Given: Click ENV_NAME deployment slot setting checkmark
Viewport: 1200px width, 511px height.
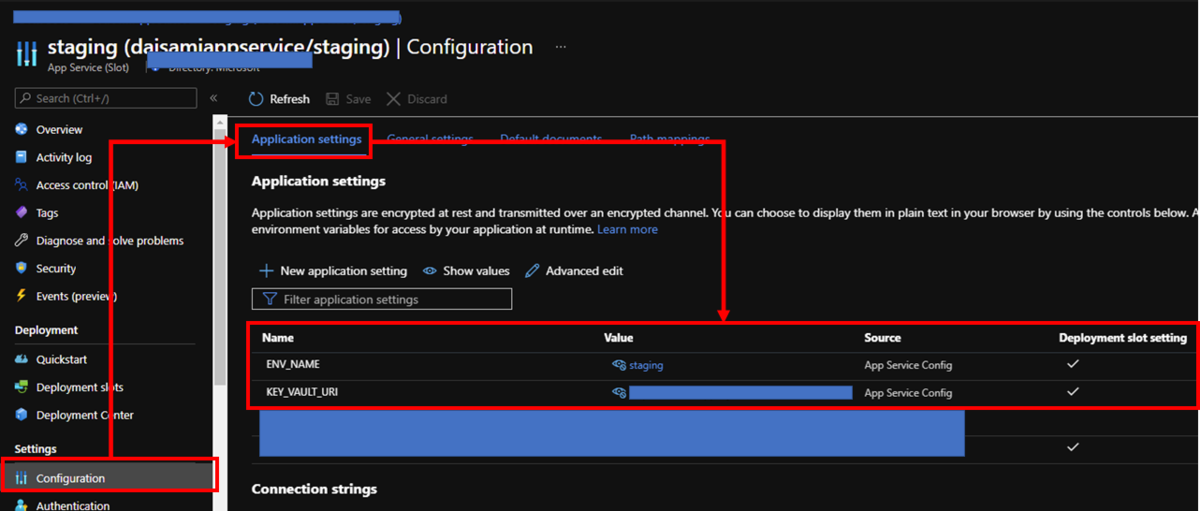Looking at the screenshot, I should (1073, 365).
